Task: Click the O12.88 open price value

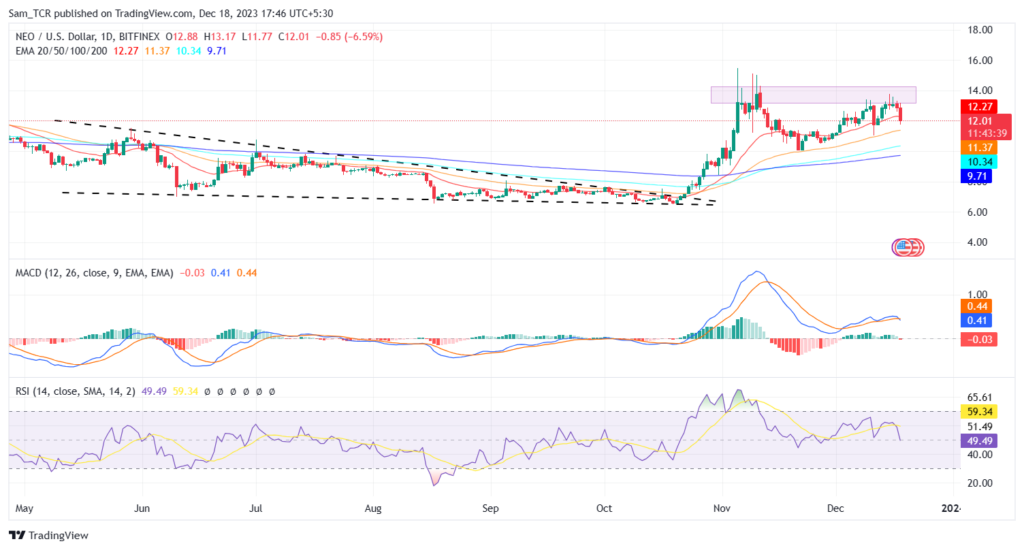Action: (182, 37)
